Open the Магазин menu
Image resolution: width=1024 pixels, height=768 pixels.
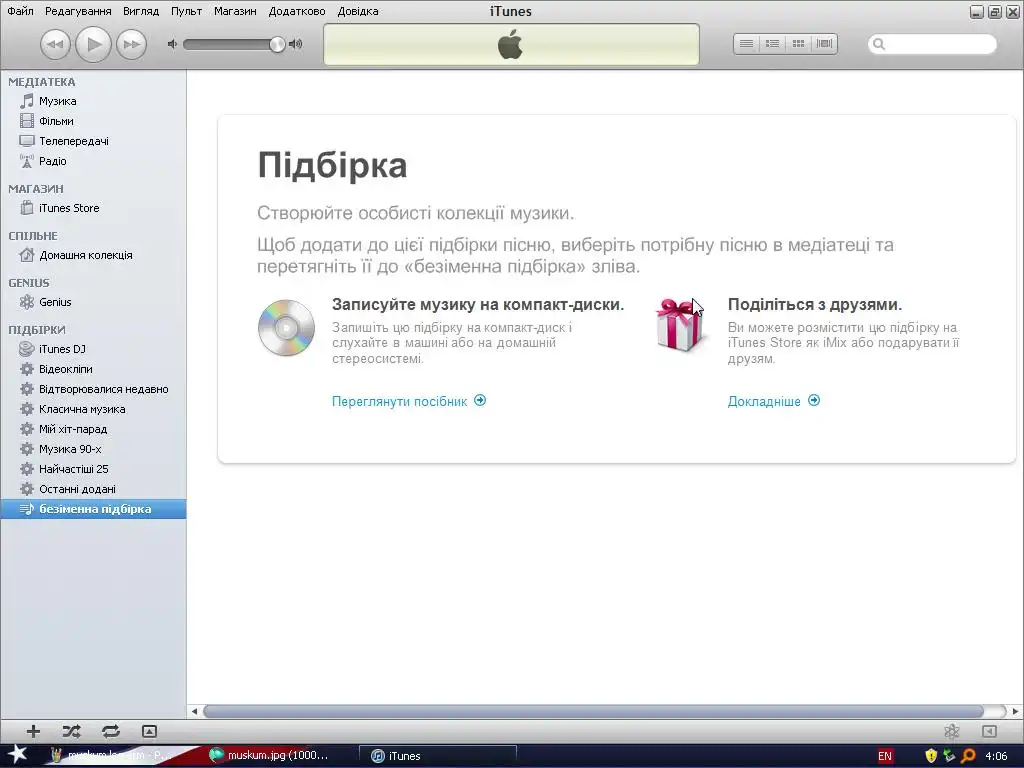point(235,11)
